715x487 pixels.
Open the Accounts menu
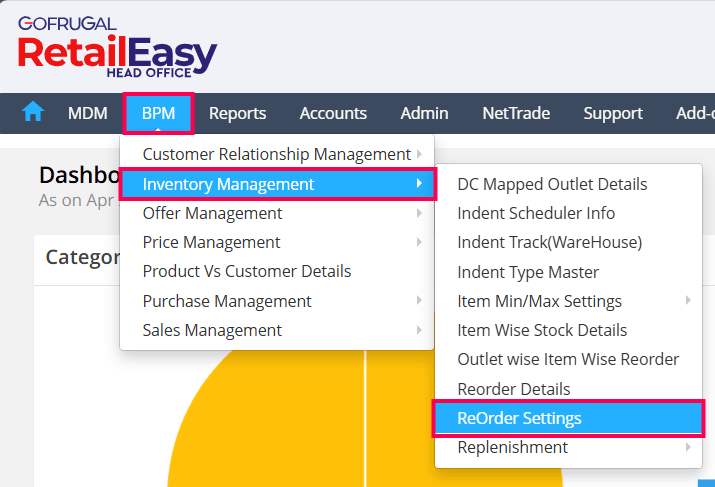(333, 113)
